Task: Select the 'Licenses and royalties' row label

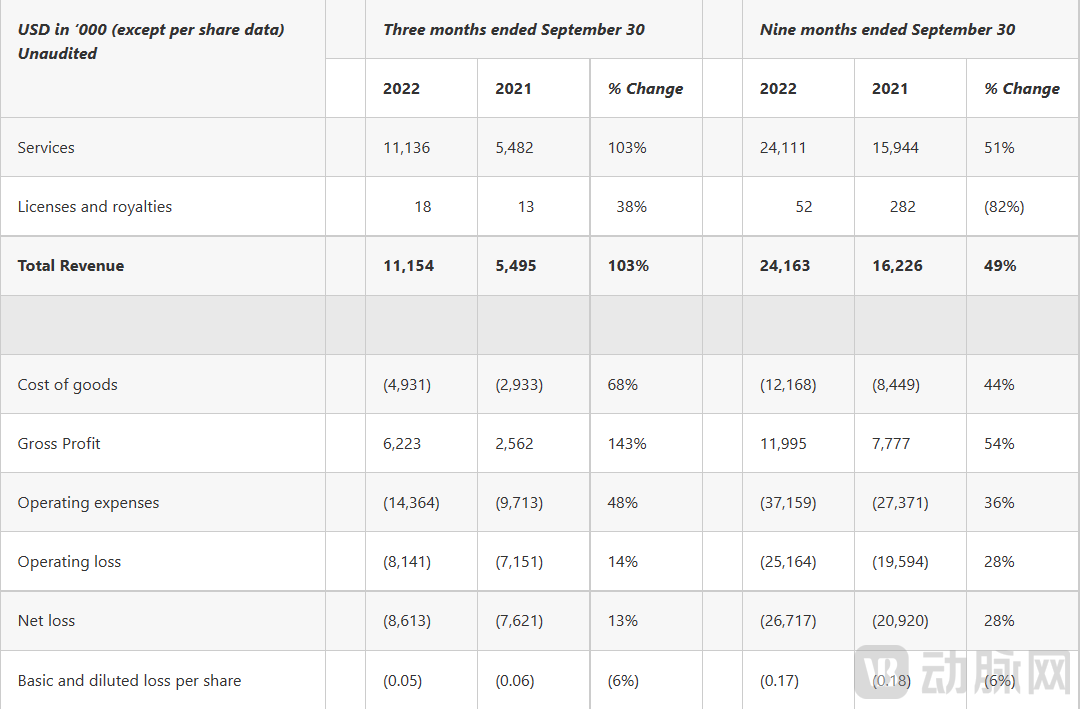Action: 95,207
